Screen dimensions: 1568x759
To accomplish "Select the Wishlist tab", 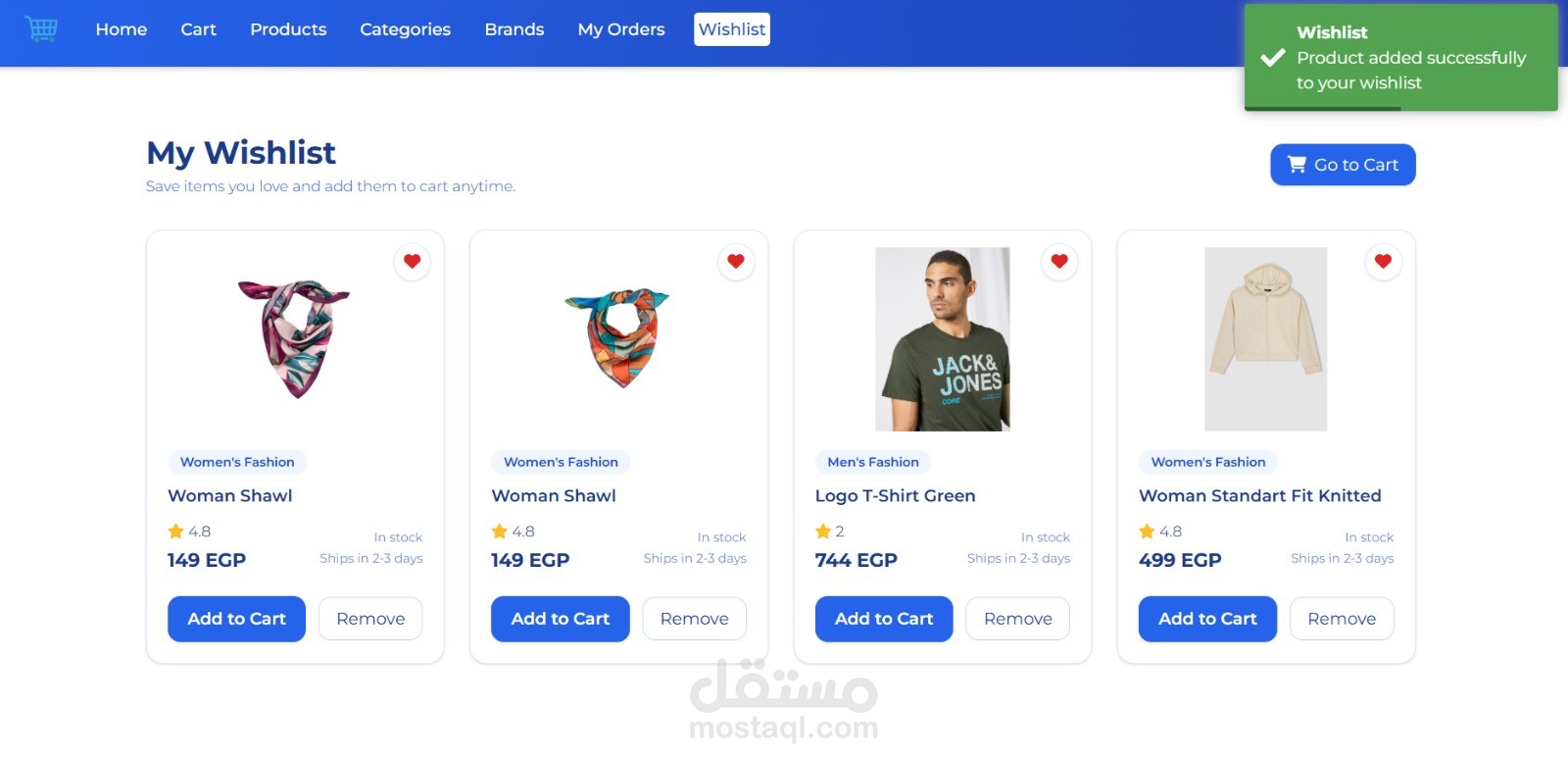I will (x=732, y=29).
